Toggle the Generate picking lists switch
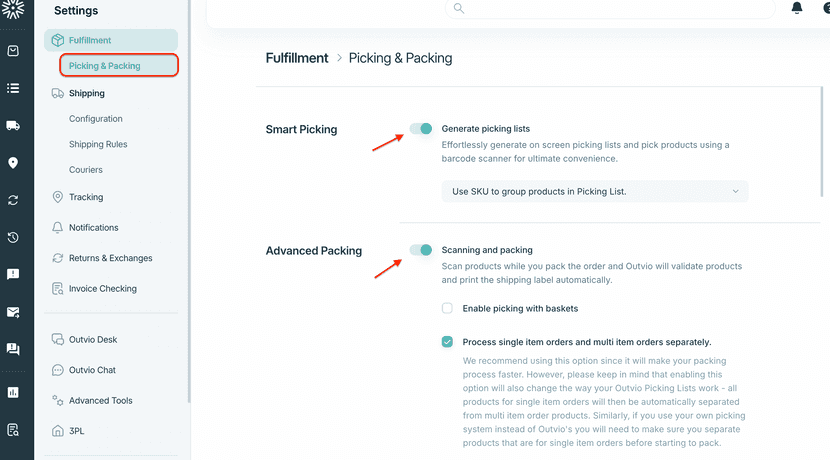 (x=421, y=129)
